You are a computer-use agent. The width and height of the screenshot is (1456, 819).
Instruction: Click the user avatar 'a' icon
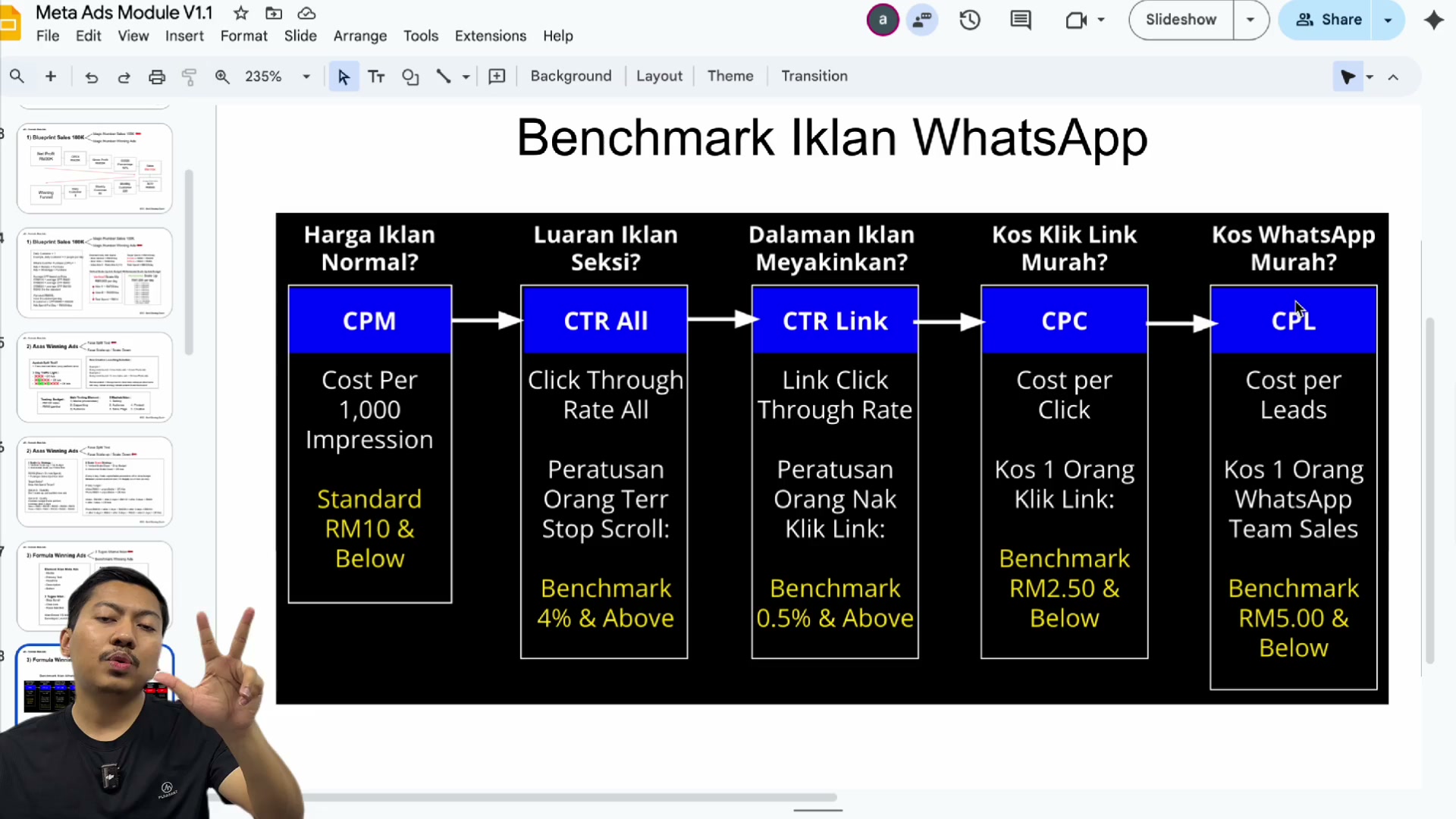coord(883,20)
